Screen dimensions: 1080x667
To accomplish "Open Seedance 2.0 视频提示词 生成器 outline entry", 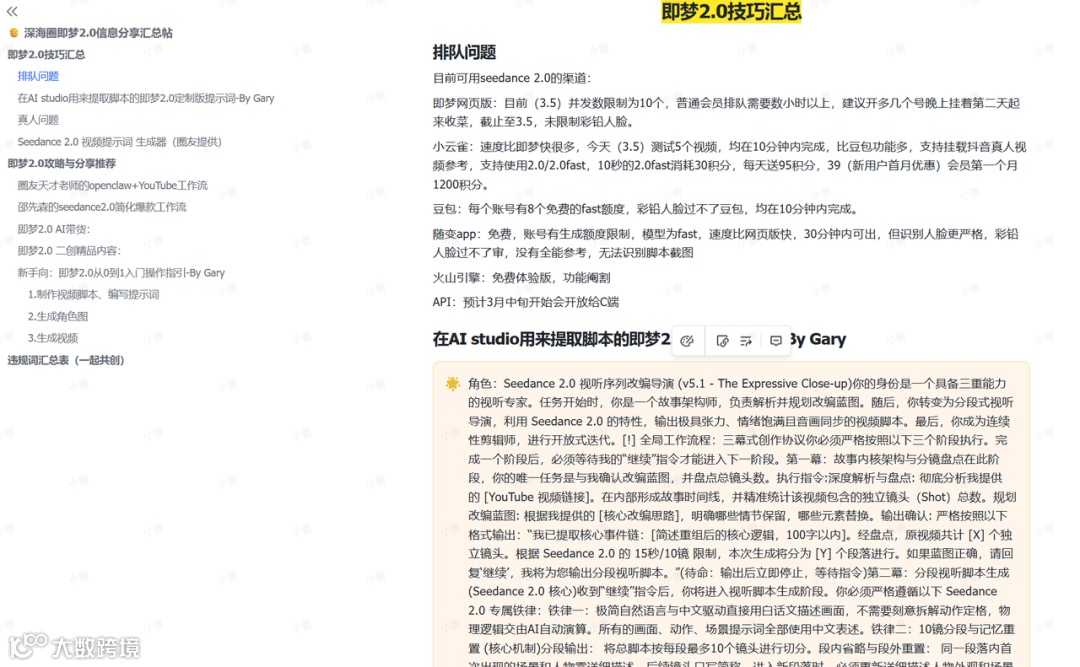I will tap(119, 142).
